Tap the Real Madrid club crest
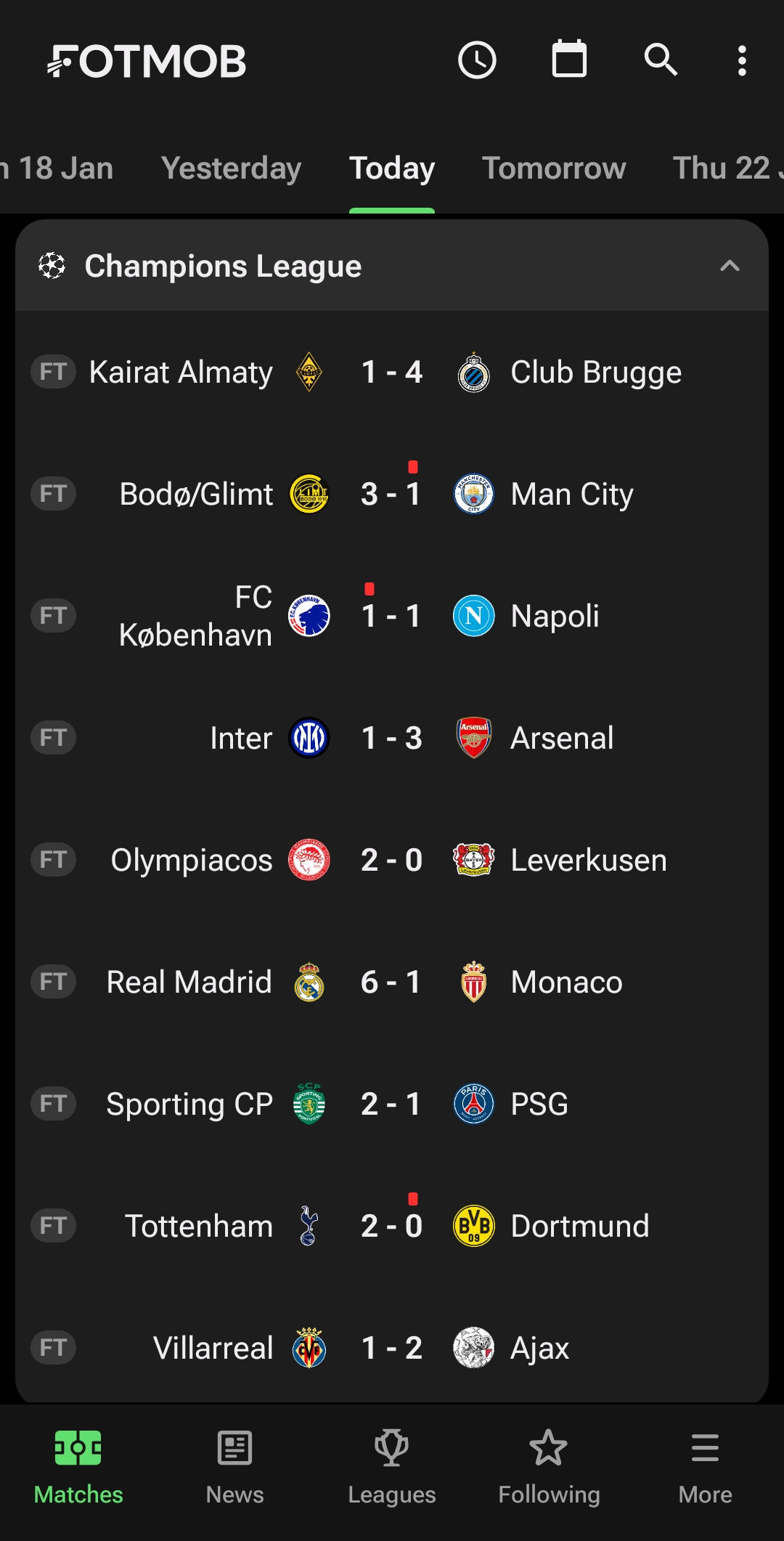 309,982
